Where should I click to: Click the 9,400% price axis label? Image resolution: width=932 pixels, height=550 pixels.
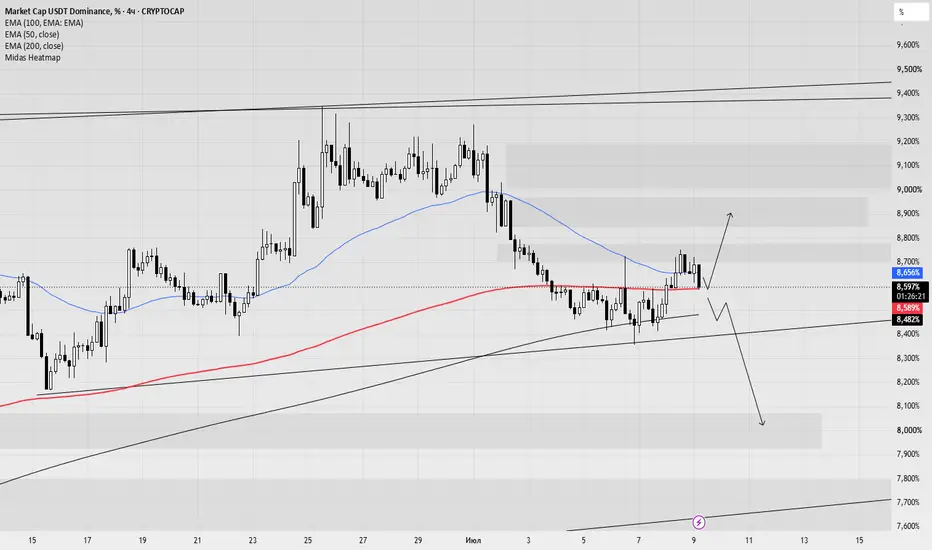click(908, 93)
